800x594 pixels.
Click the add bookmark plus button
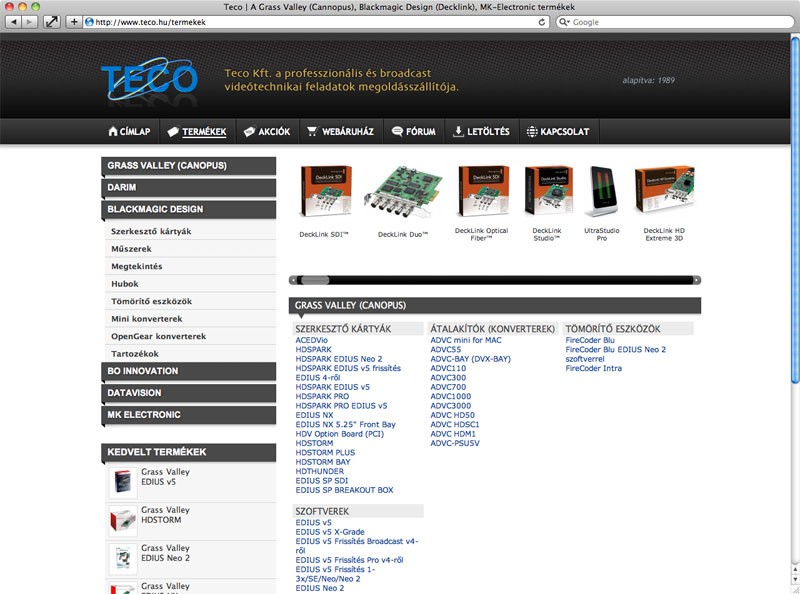click(x=74, y=22)
